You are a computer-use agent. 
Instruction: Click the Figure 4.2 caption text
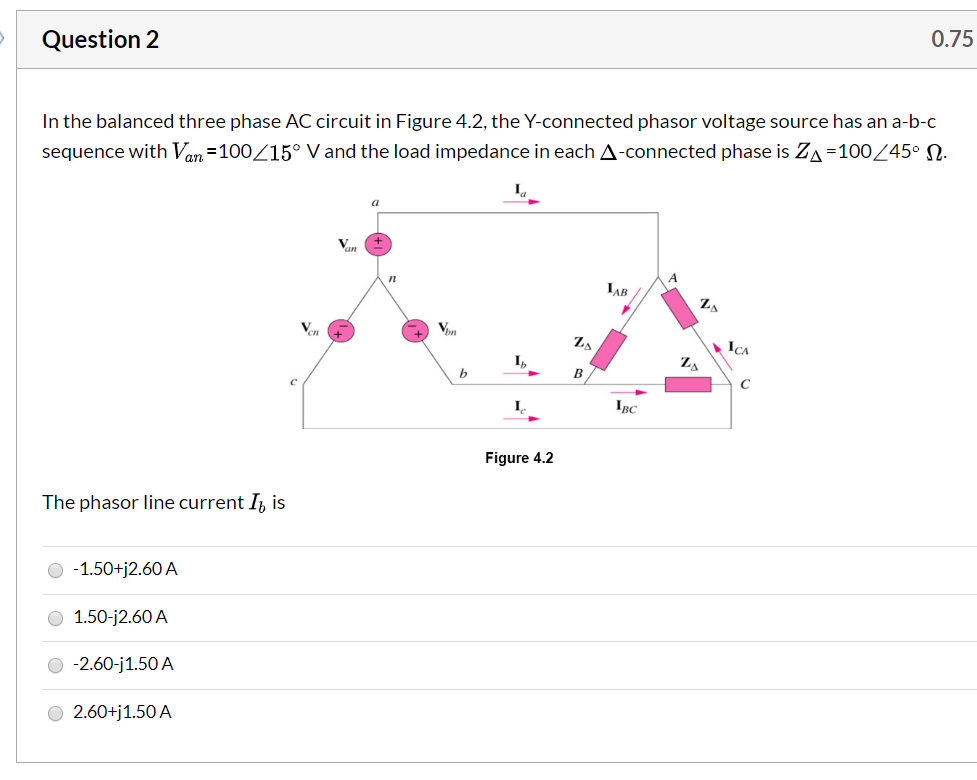coord(518,458)
